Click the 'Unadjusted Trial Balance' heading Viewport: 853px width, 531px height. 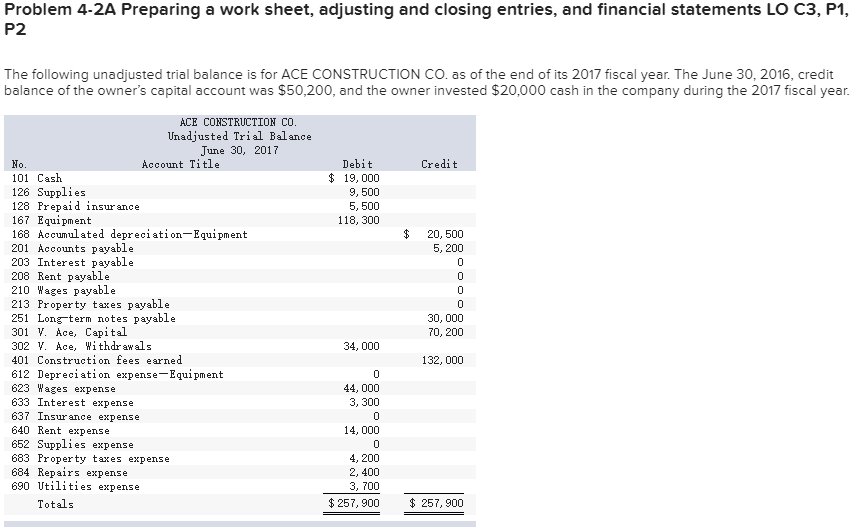(x=239, y=136)
